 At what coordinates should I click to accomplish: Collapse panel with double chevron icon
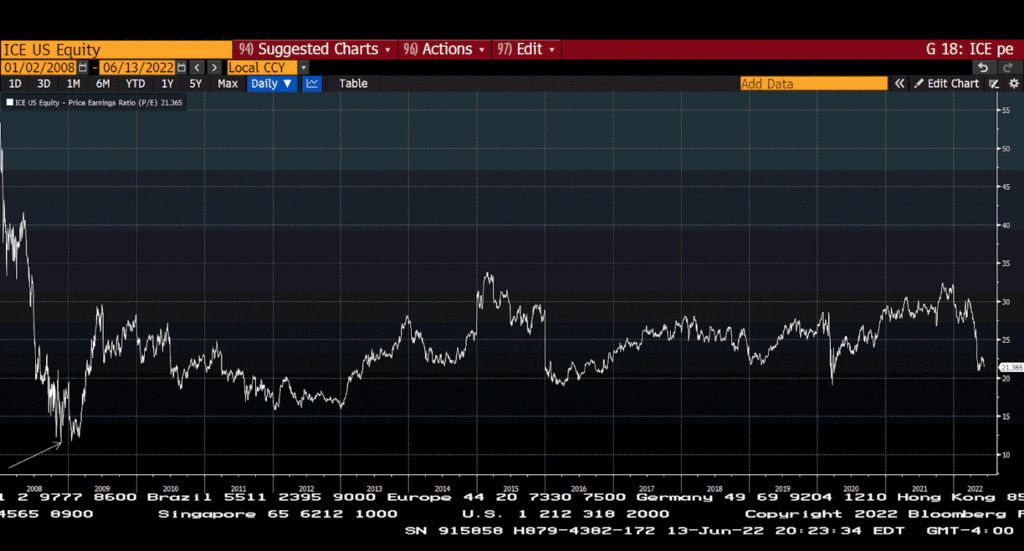click(x=900, y=84)
